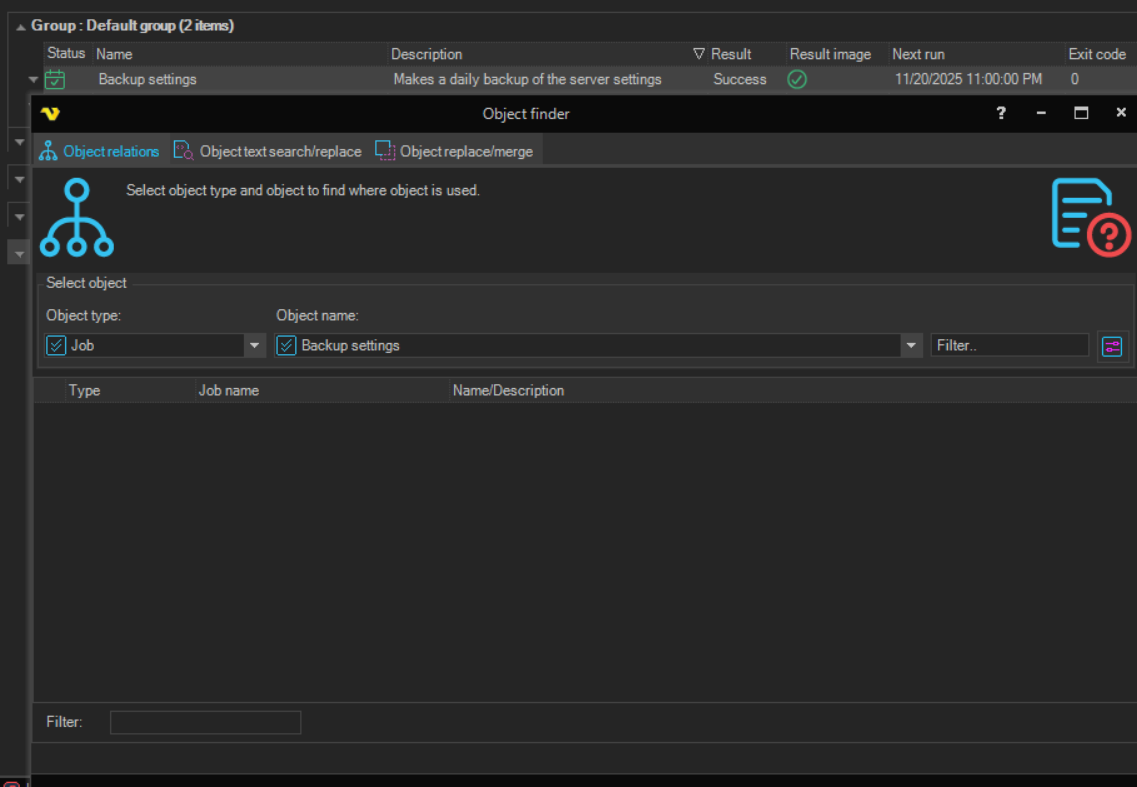Click the job icon in Object name field
Screen dimensions: 1137x787
[x=287, y=346]
